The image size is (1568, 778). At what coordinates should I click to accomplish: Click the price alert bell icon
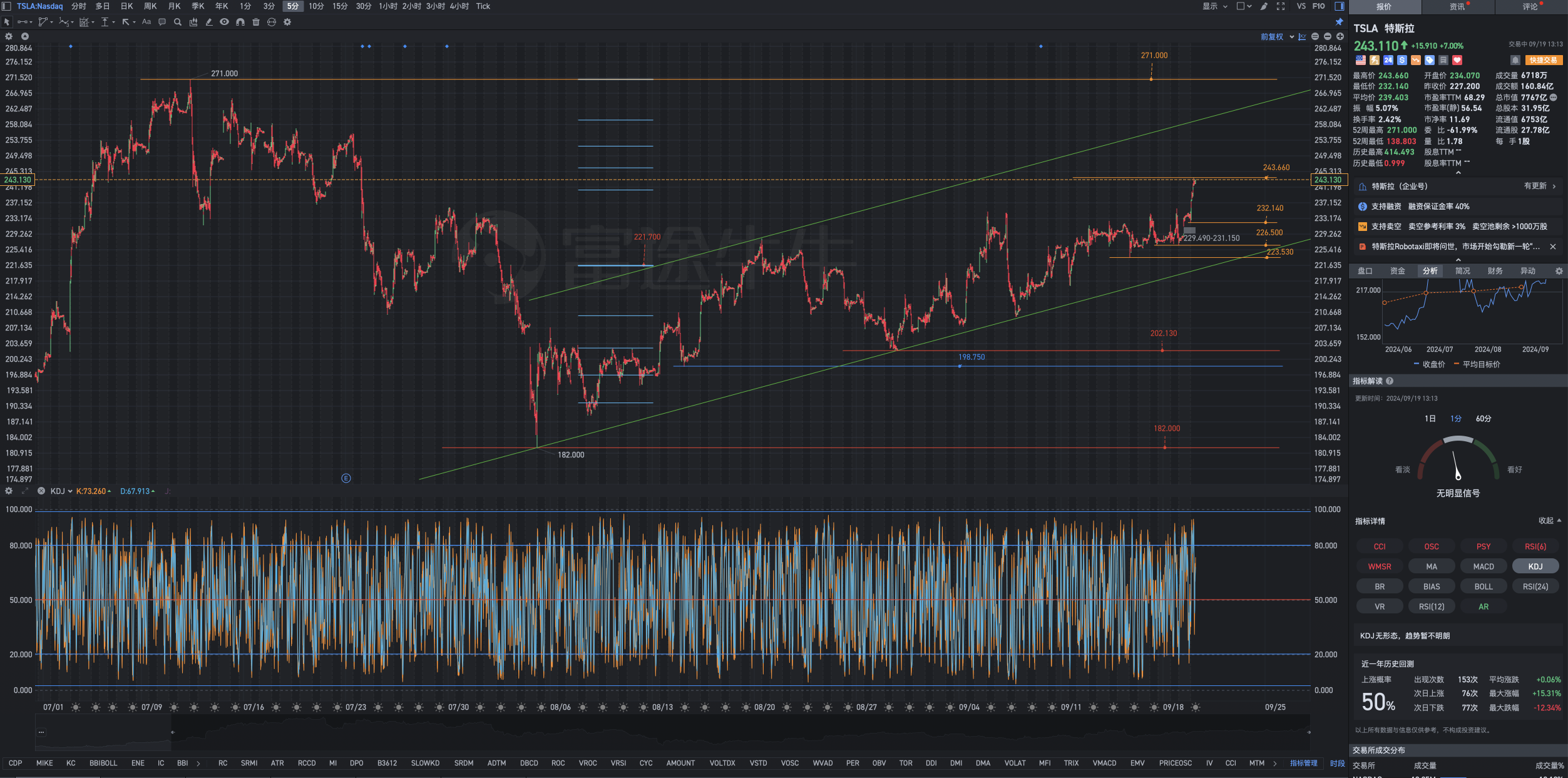[1515, 60]
